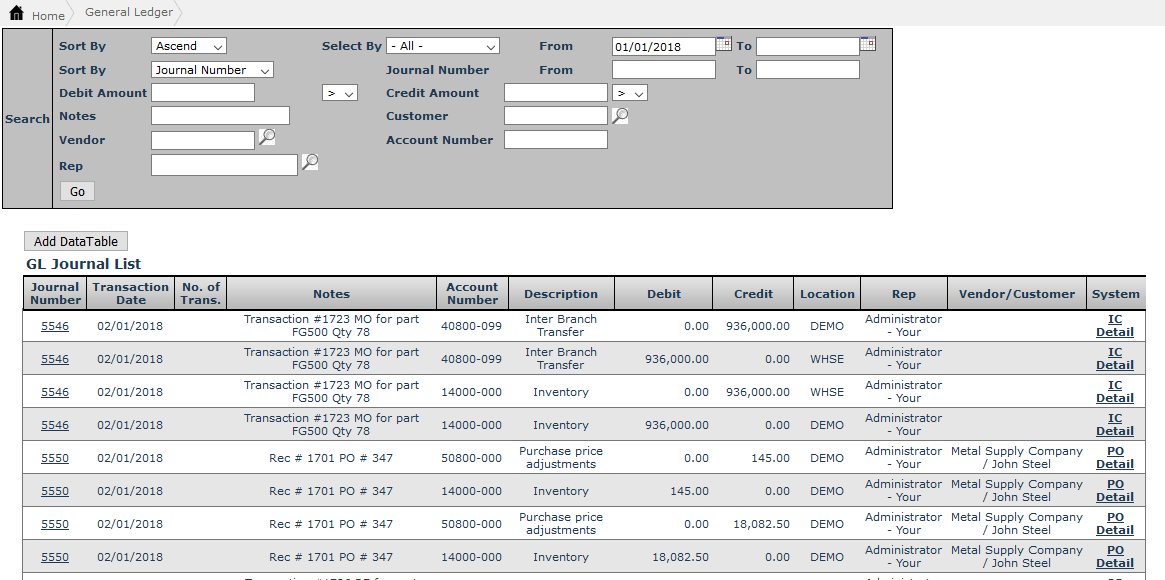Open the Journal Number sort dropdown
This screenshot has width=1165, height=580.
coord(212,70)
